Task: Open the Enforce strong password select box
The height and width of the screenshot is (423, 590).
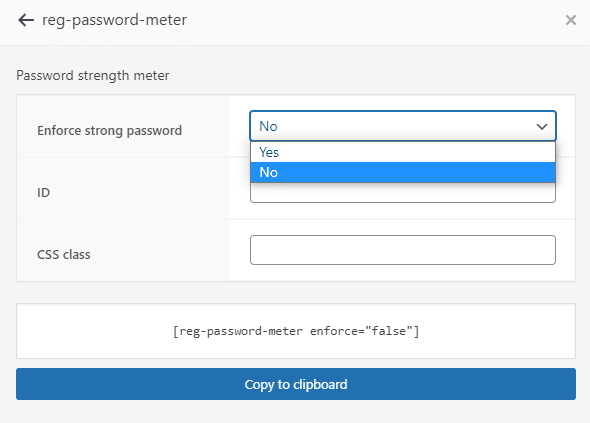Action: [403, 126]
